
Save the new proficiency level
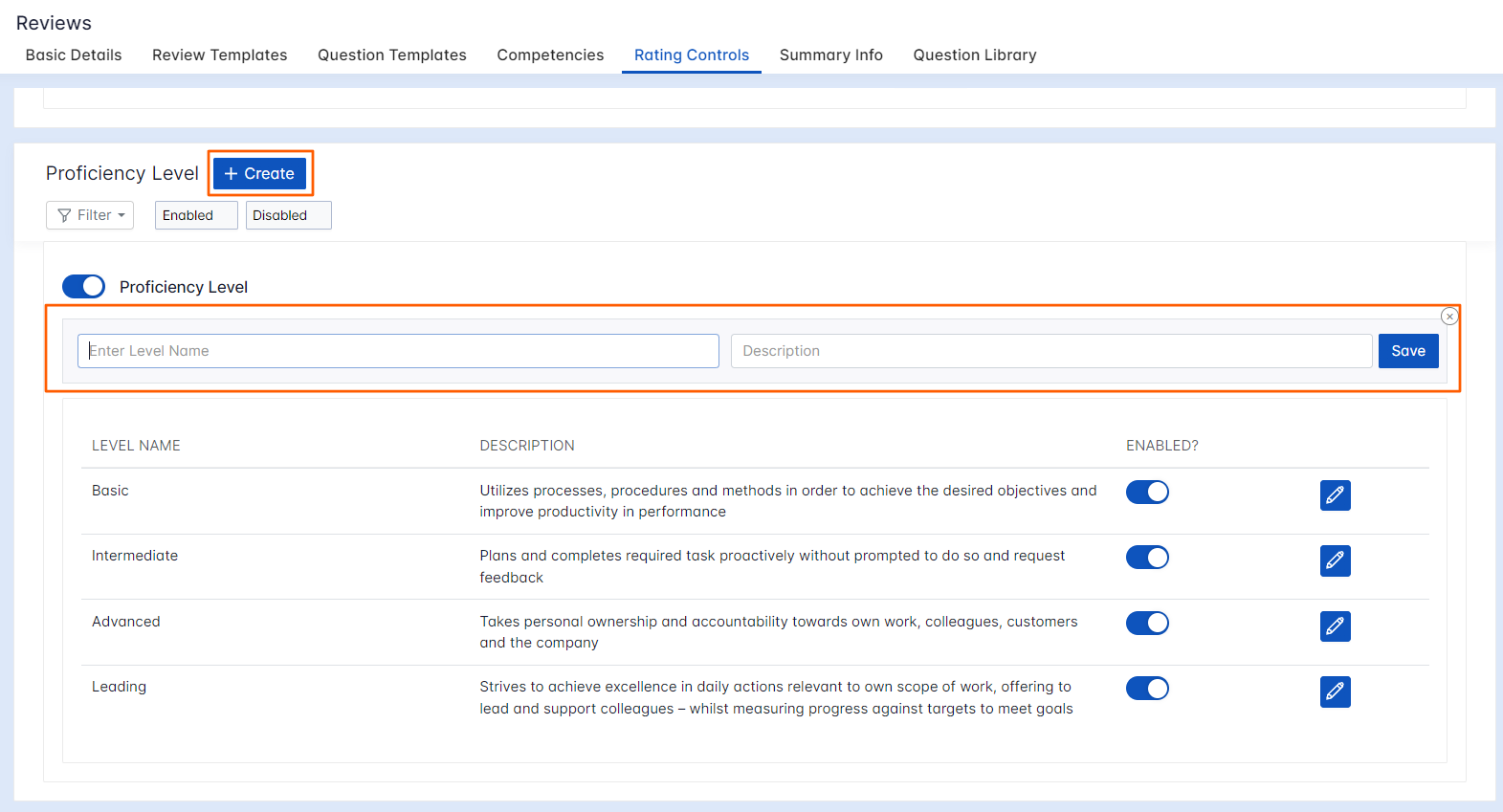coord(1407,351)
